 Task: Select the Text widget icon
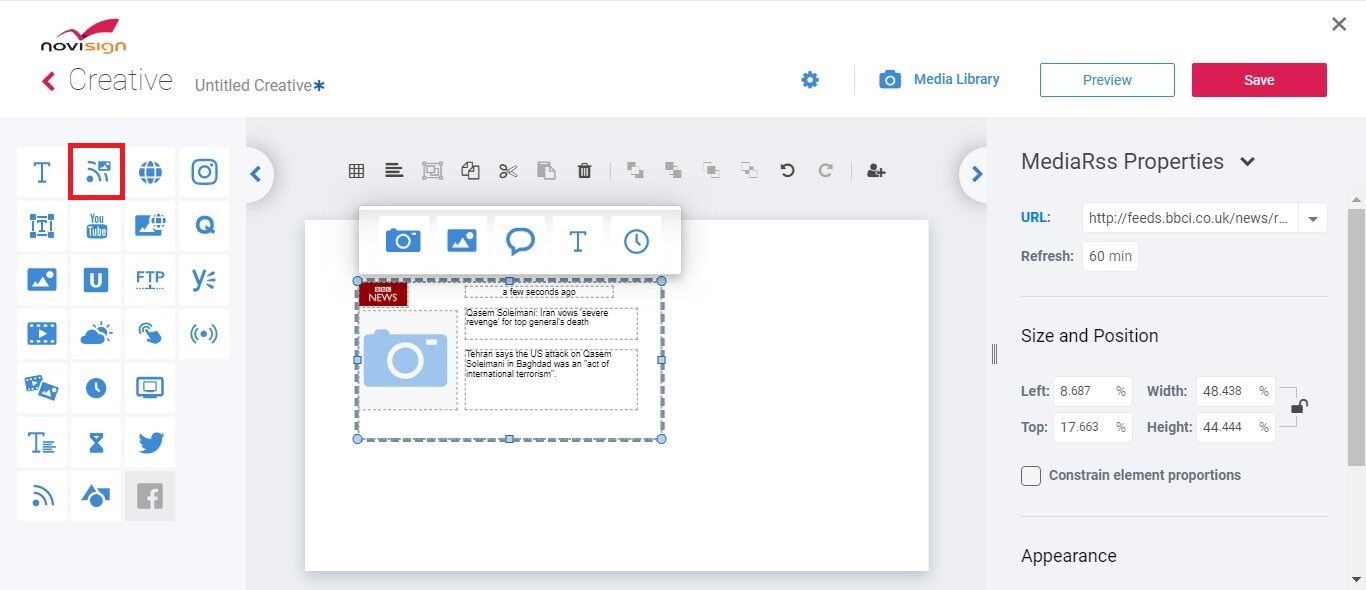coord(42,172)
